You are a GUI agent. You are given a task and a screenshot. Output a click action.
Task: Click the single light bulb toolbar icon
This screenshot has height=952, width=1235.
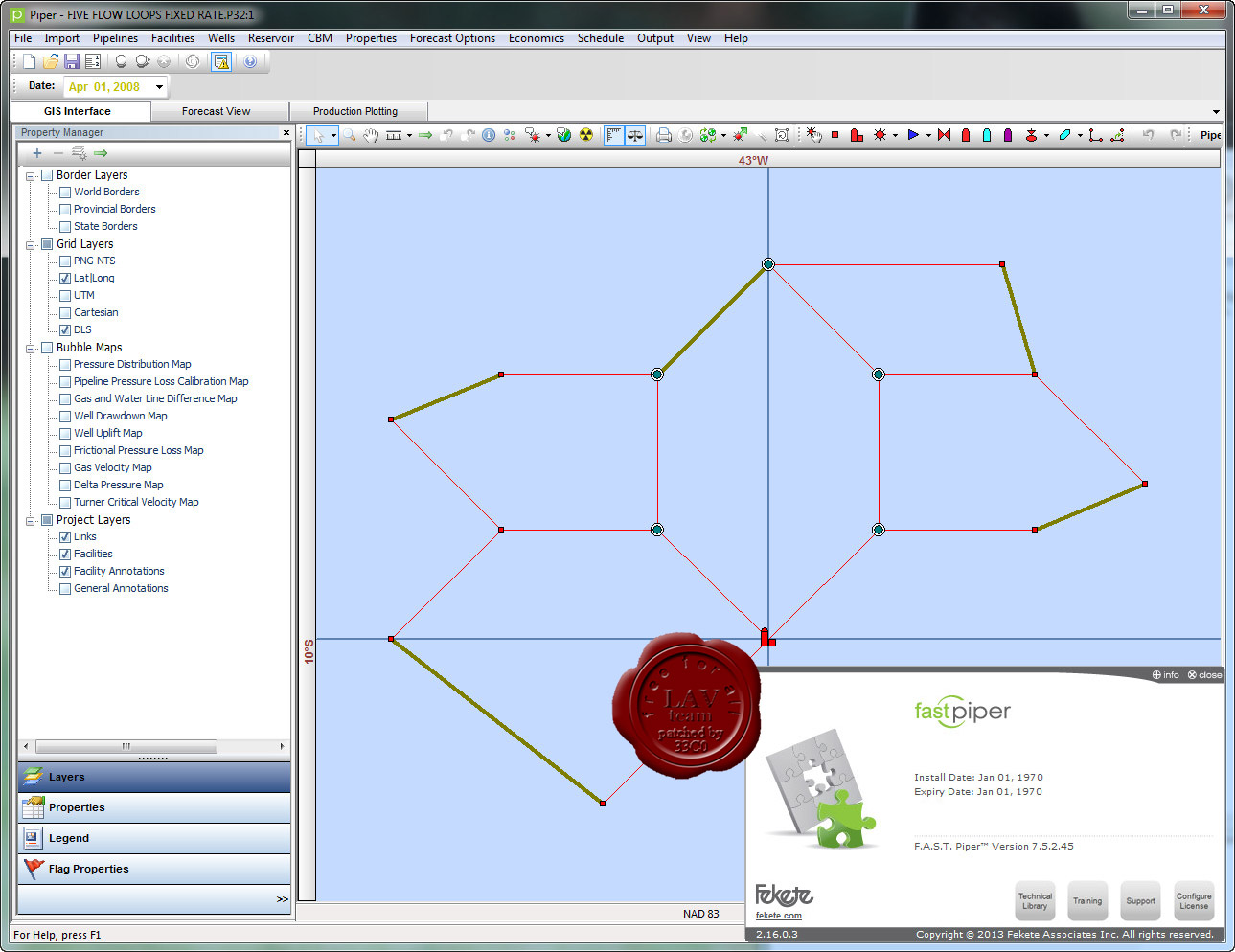pos(121,61)
